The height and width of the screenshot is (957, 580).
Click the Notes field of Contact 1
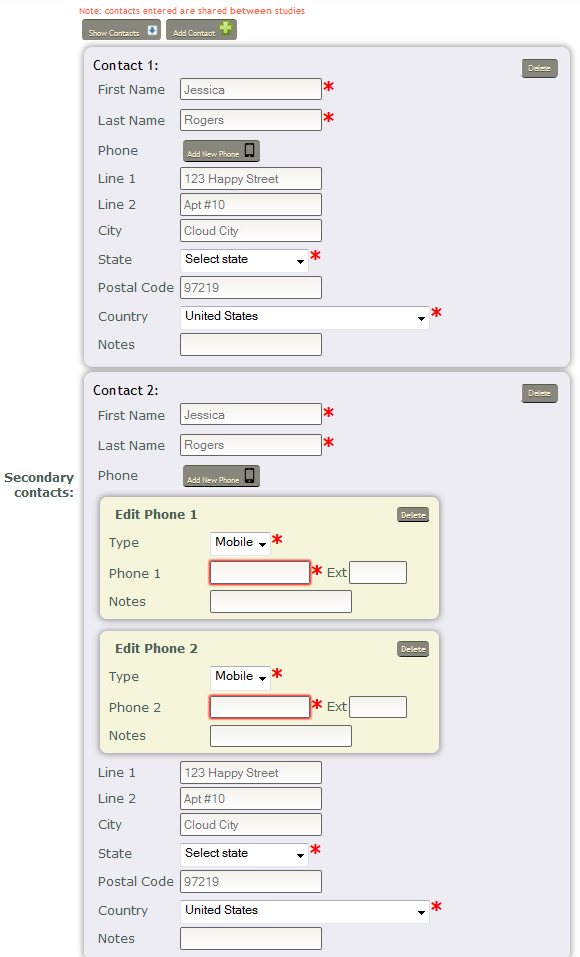click(250, 344)
